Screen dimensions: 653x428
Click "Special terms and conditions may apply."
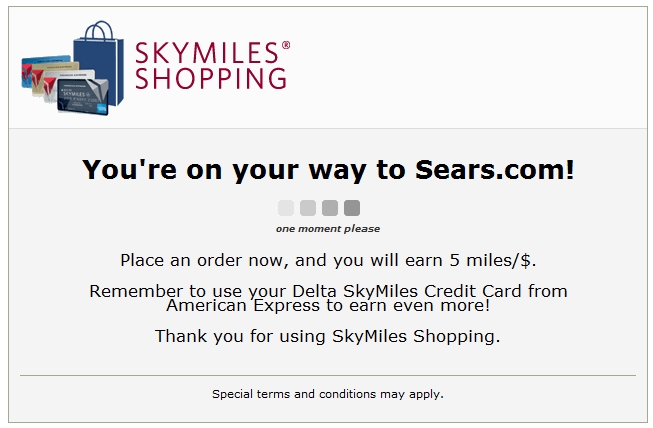(x=328, y=394)
